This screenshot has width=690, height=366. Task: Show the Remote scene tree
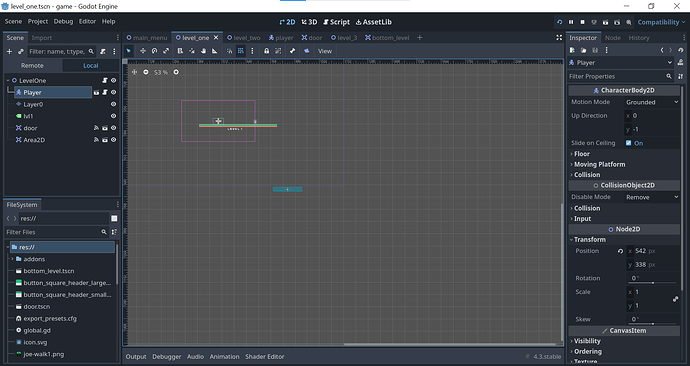coord(32,66)
